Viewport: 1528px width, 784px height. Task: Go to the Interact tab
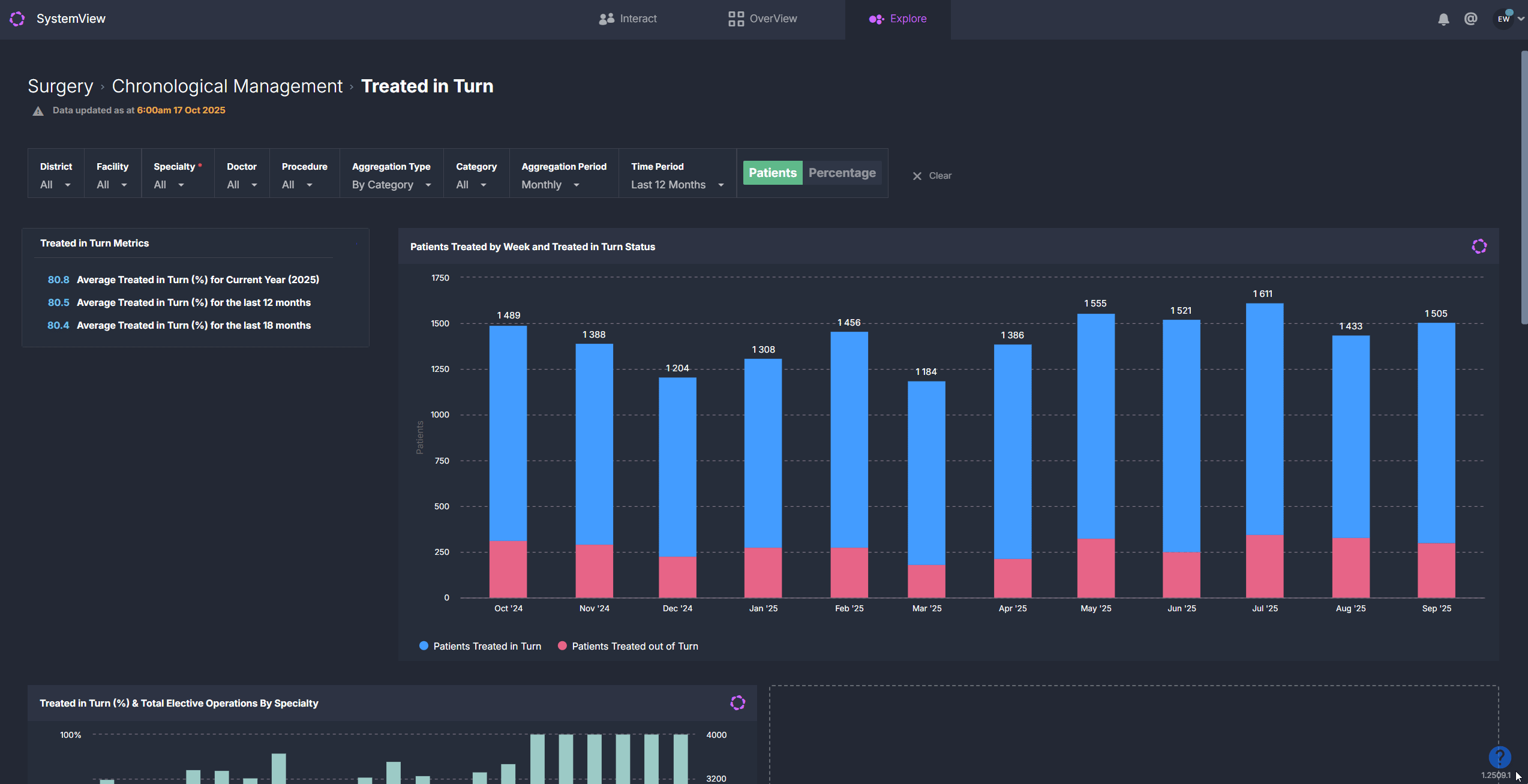628,19
